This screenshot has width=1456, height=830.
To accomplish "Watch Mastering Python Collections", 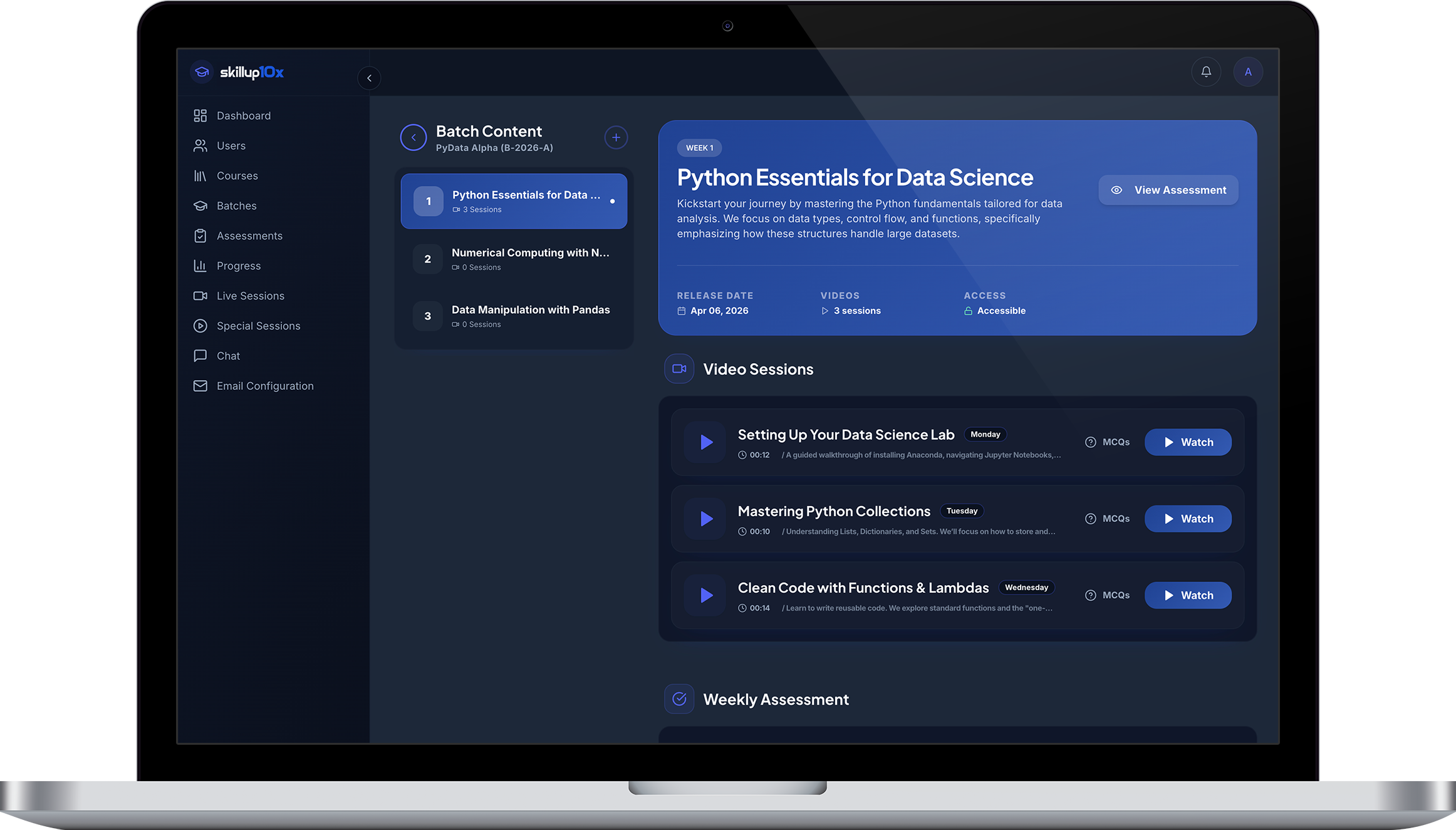I will click(x=1188, y=519).
